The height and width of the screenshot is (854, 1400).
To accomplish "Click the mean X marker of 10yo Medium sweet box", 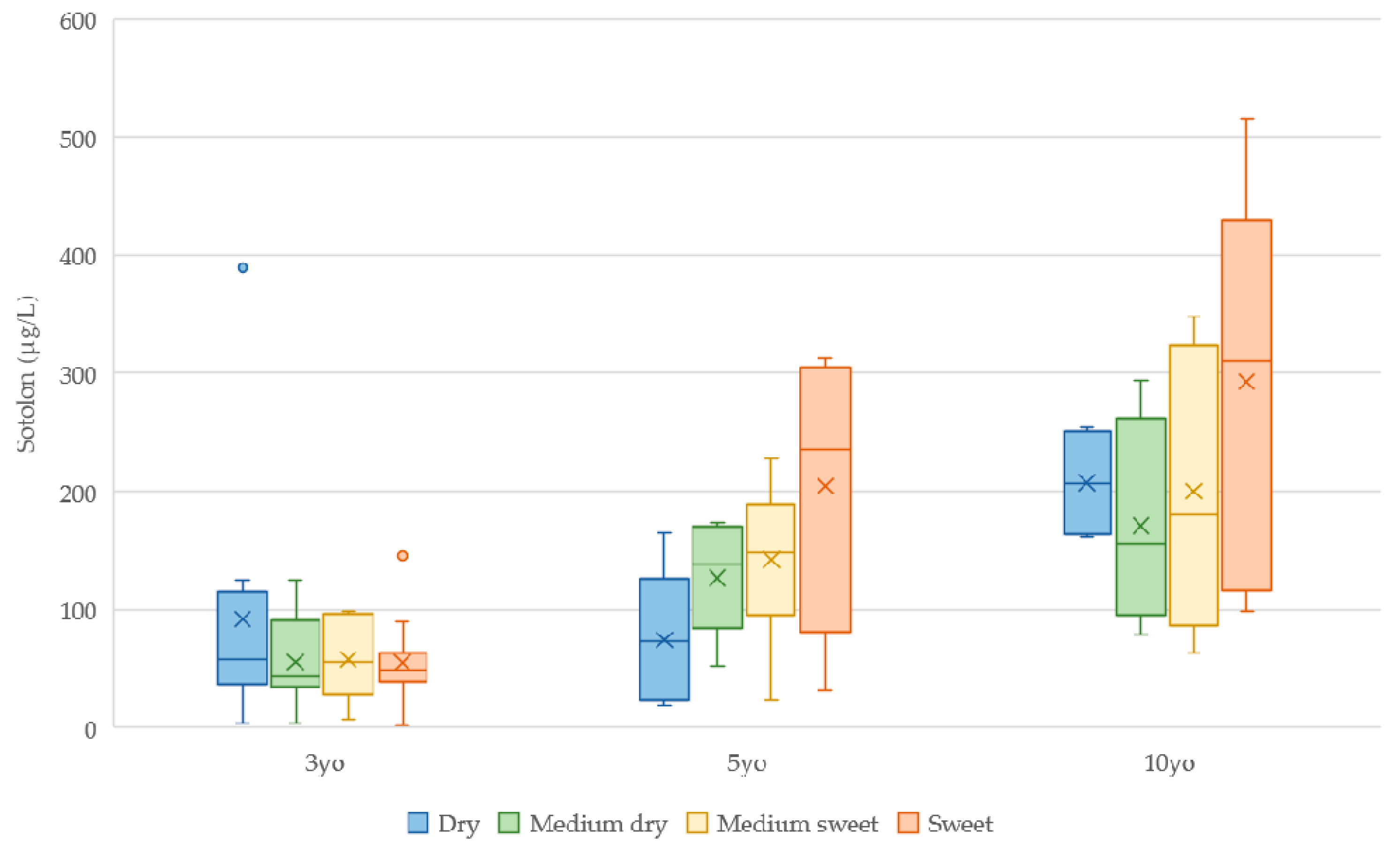I will click(x=1193, y=491).
